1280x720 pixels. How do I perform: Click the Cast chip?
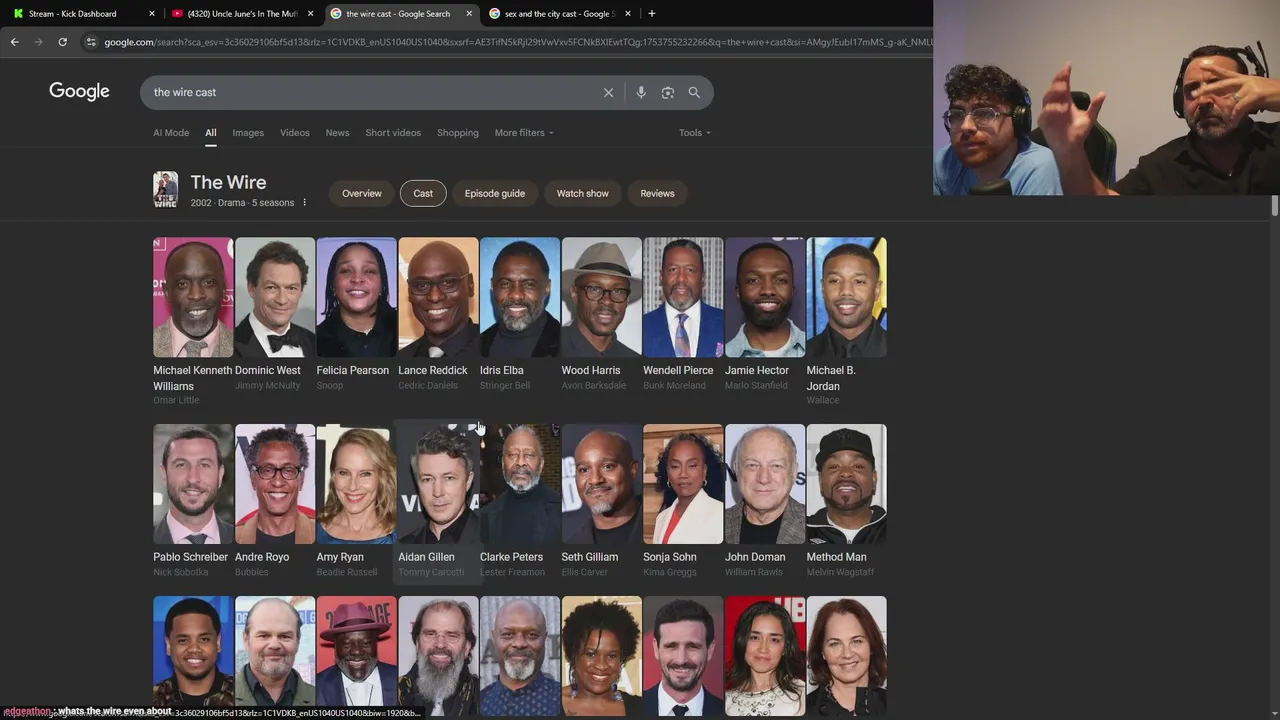tap(423, 193)
